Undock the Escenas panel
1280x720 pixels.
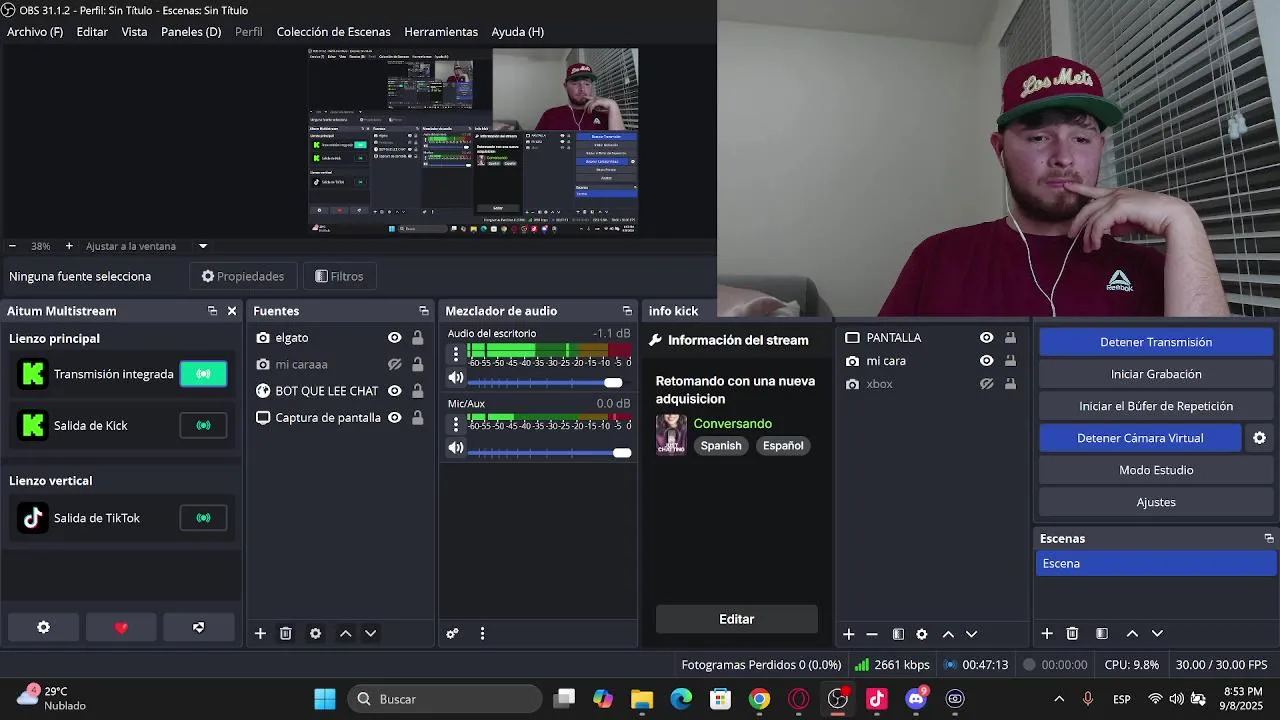(1269, 538)
